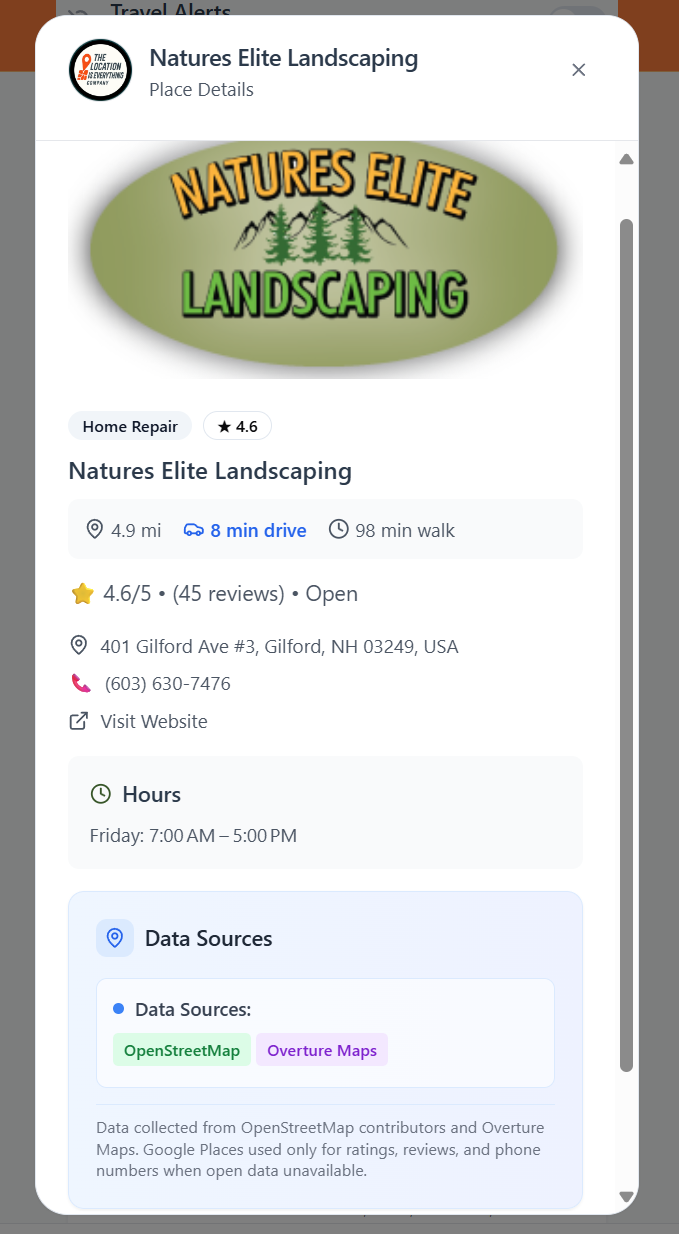Click the star 4.6 rating badge
Viewport: 679px width, 1234px height.
[x=237, y=426]
